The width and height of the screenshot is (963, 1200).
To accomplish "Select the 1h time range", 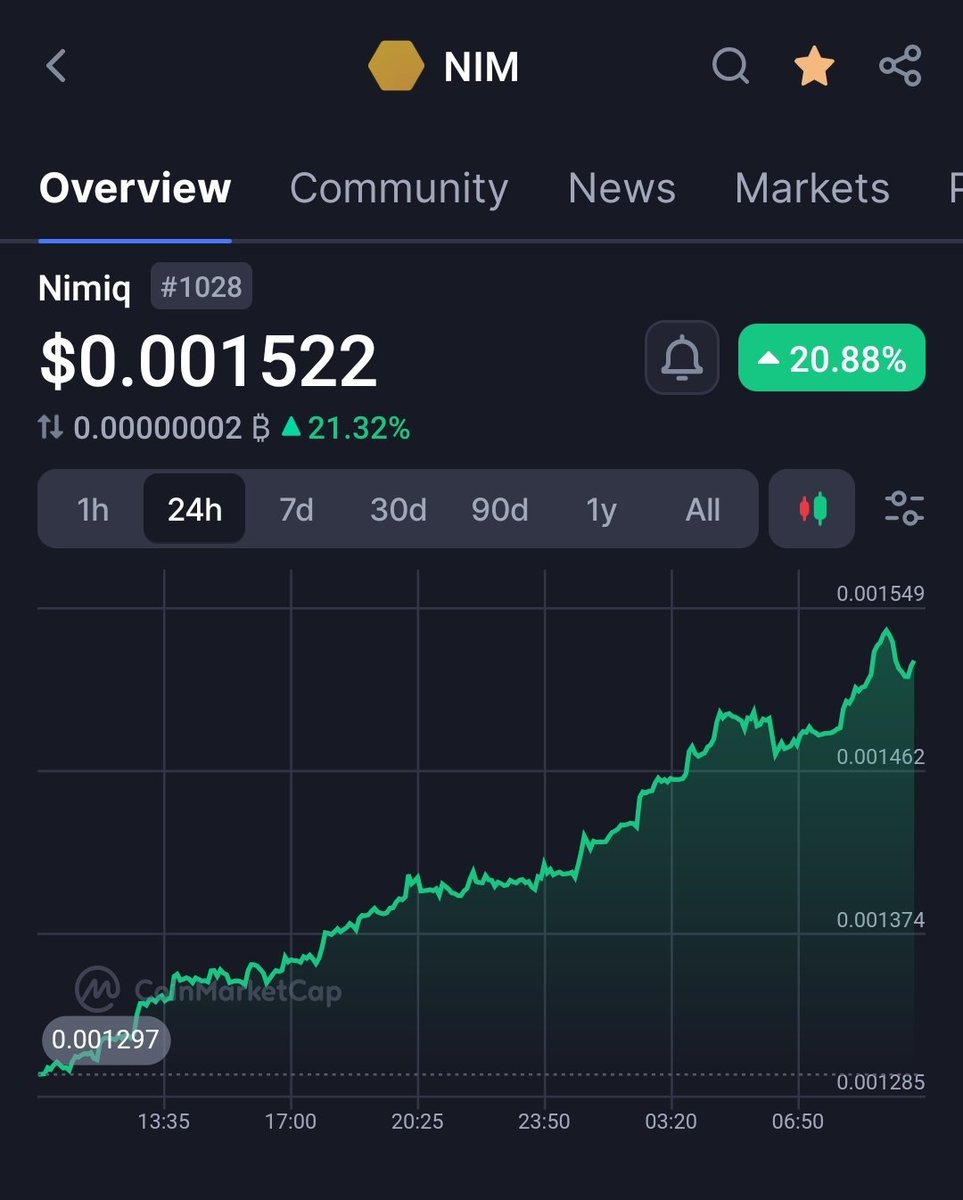I will point(93,510).
